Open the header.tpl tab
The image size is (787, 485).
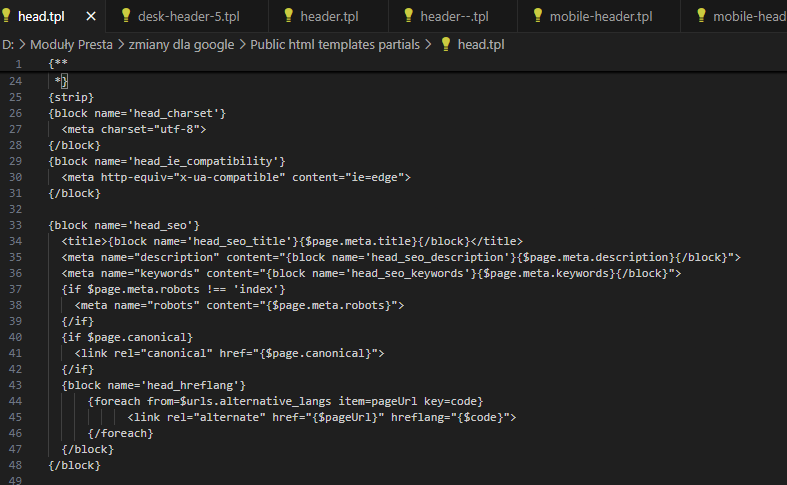329,16
